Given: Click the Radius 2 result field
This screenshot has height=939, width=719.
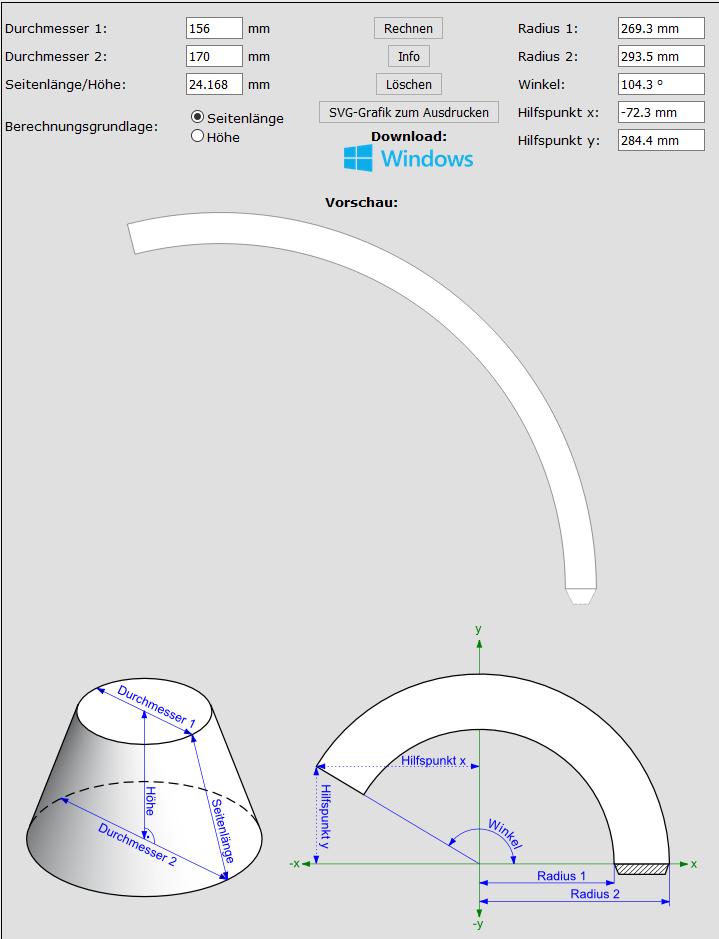Looking at the screenshot, I should (x=661, y=56).
